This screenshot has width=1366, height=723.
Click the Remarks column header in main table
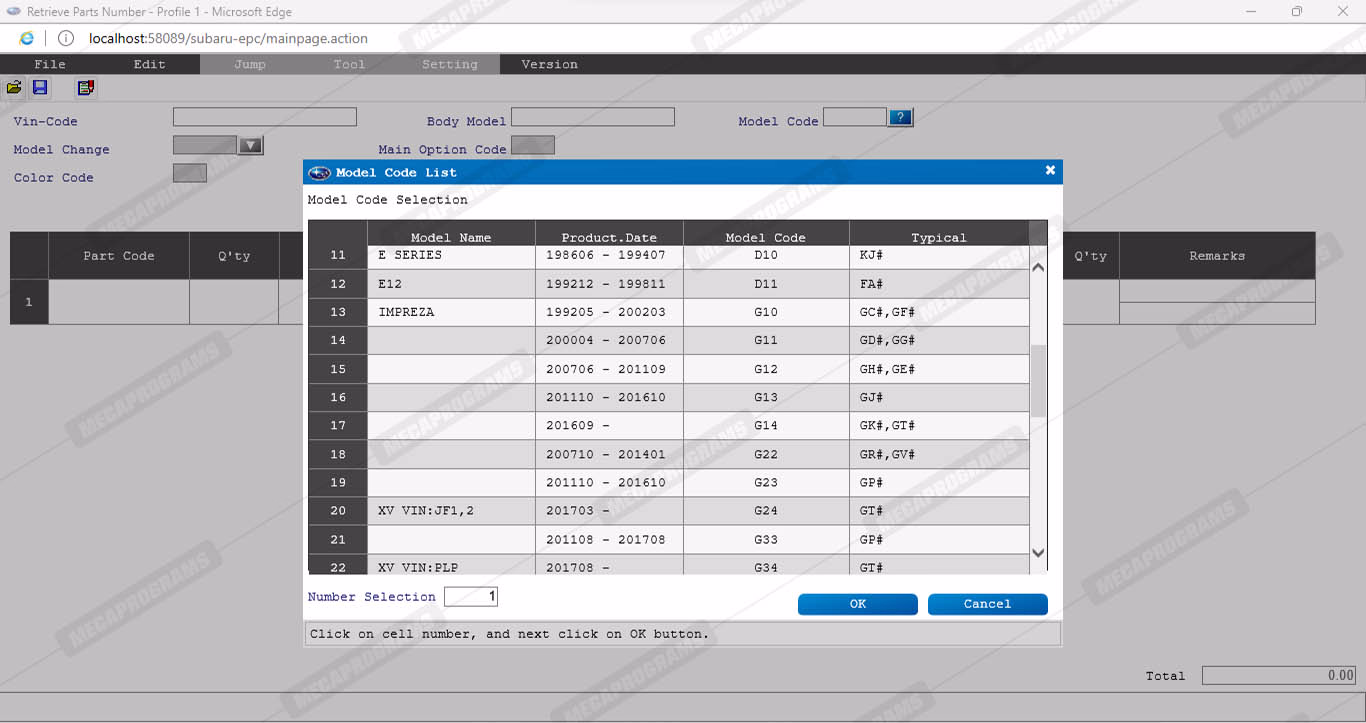click(x=1217, y=256)
